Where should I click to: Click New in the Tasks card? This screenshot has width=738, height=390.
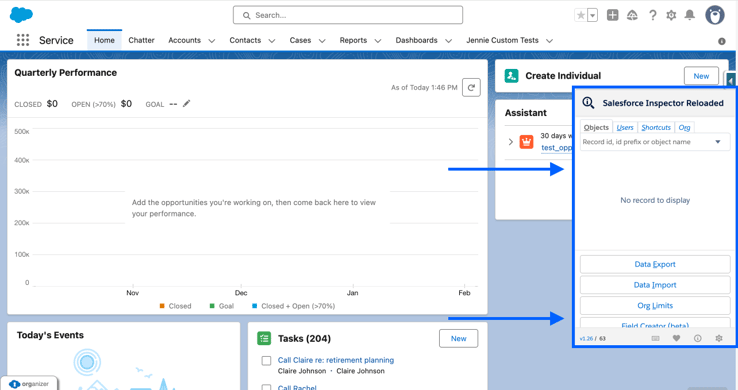[x=458, y=338]
